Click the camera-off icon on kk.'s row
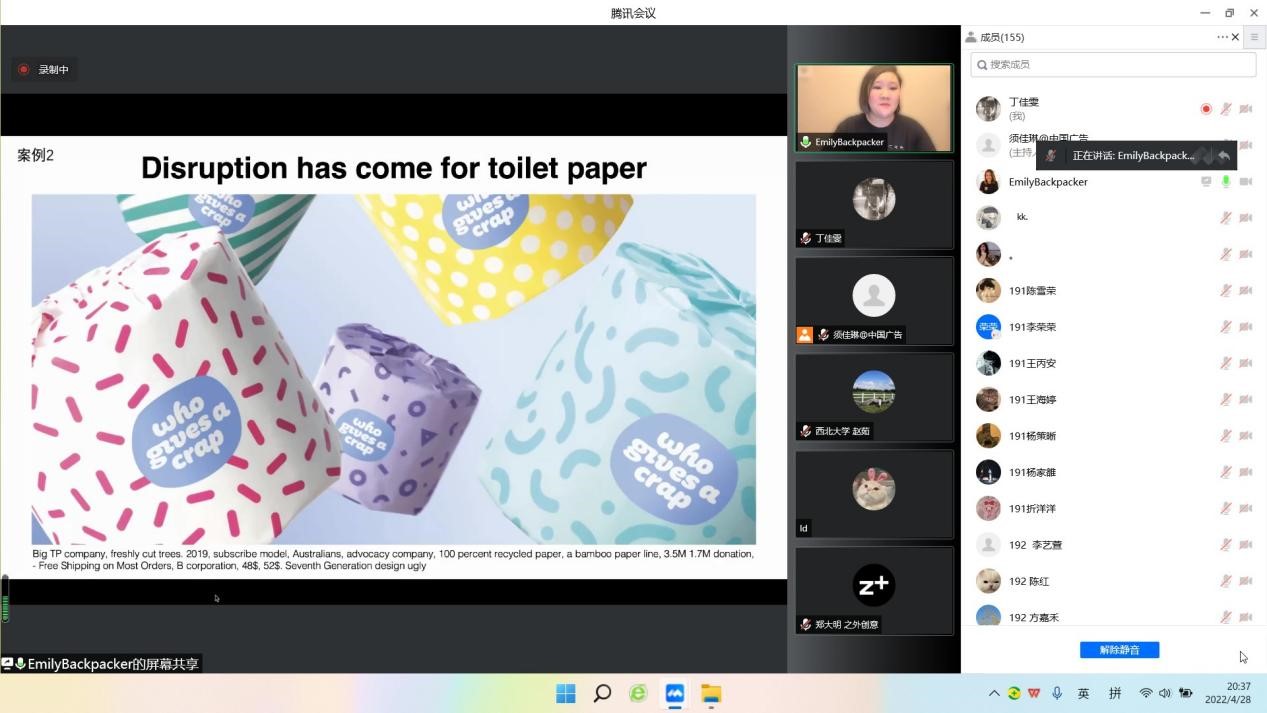Screen dimensions: 1267x713 click(1246, 218)
